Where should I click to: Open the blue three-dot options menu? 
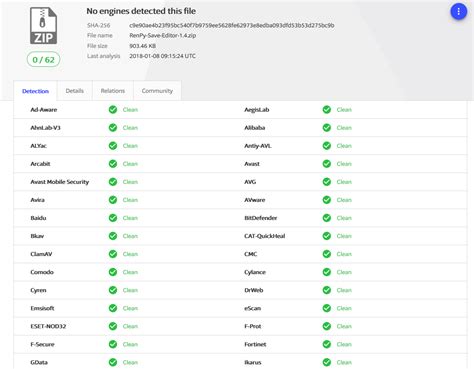459,12
